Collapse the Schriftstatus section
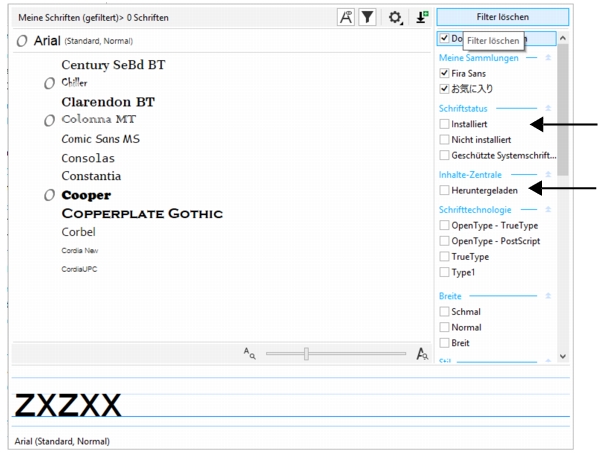Viewport: 601px width, 456px height. (547, 107)
